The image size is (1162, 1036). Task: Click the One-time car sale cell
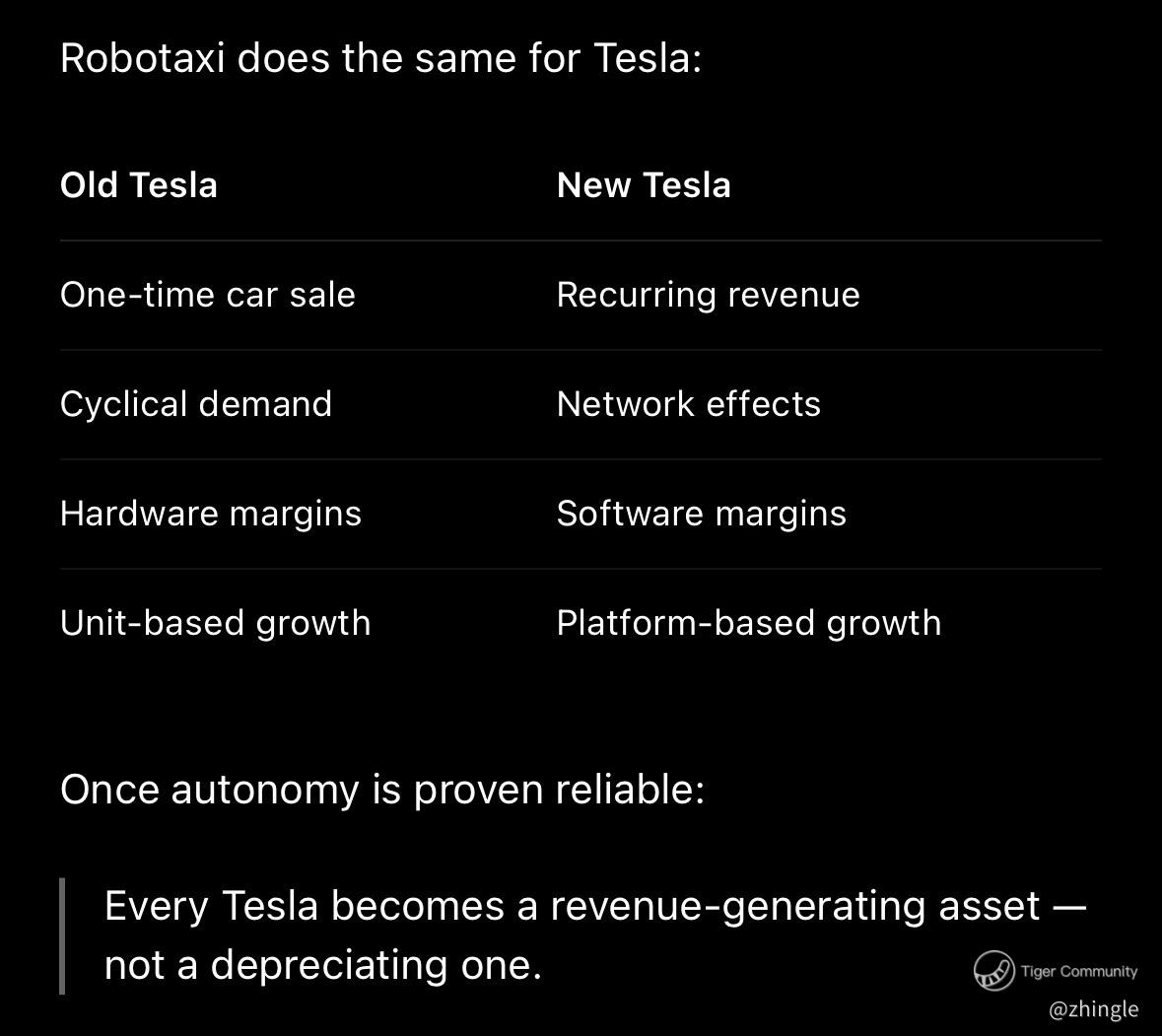208,295
